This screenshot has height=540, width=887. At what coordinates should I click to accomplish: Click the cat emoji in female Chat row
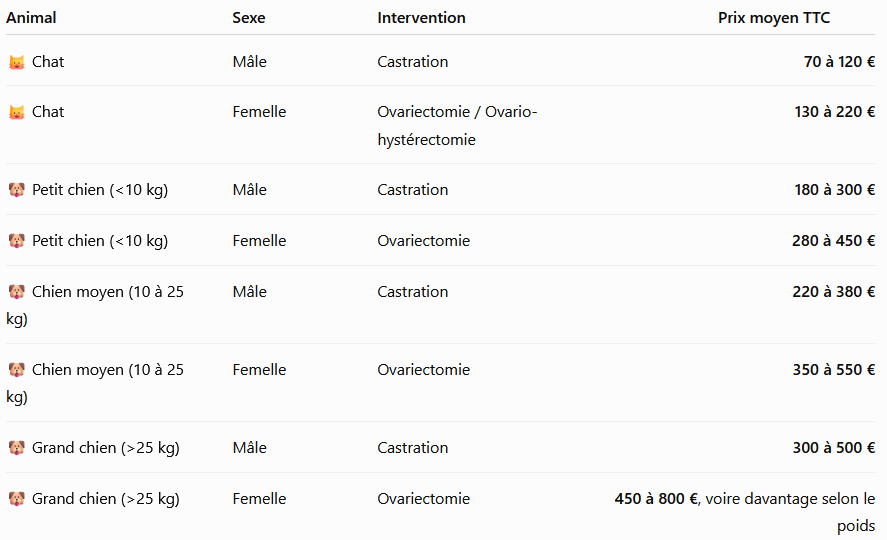(x=17, y=113)
